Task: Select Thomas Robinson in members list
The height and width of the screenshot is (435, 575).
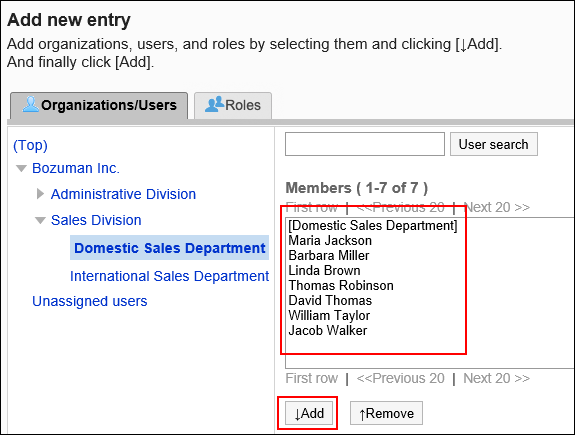Action: pyautogui.click(x=341, y=285)
